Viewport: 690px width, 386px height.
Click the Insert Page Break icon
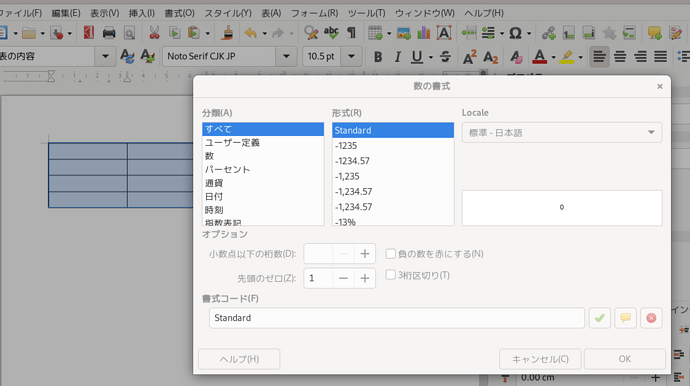[x=469, y=33]
